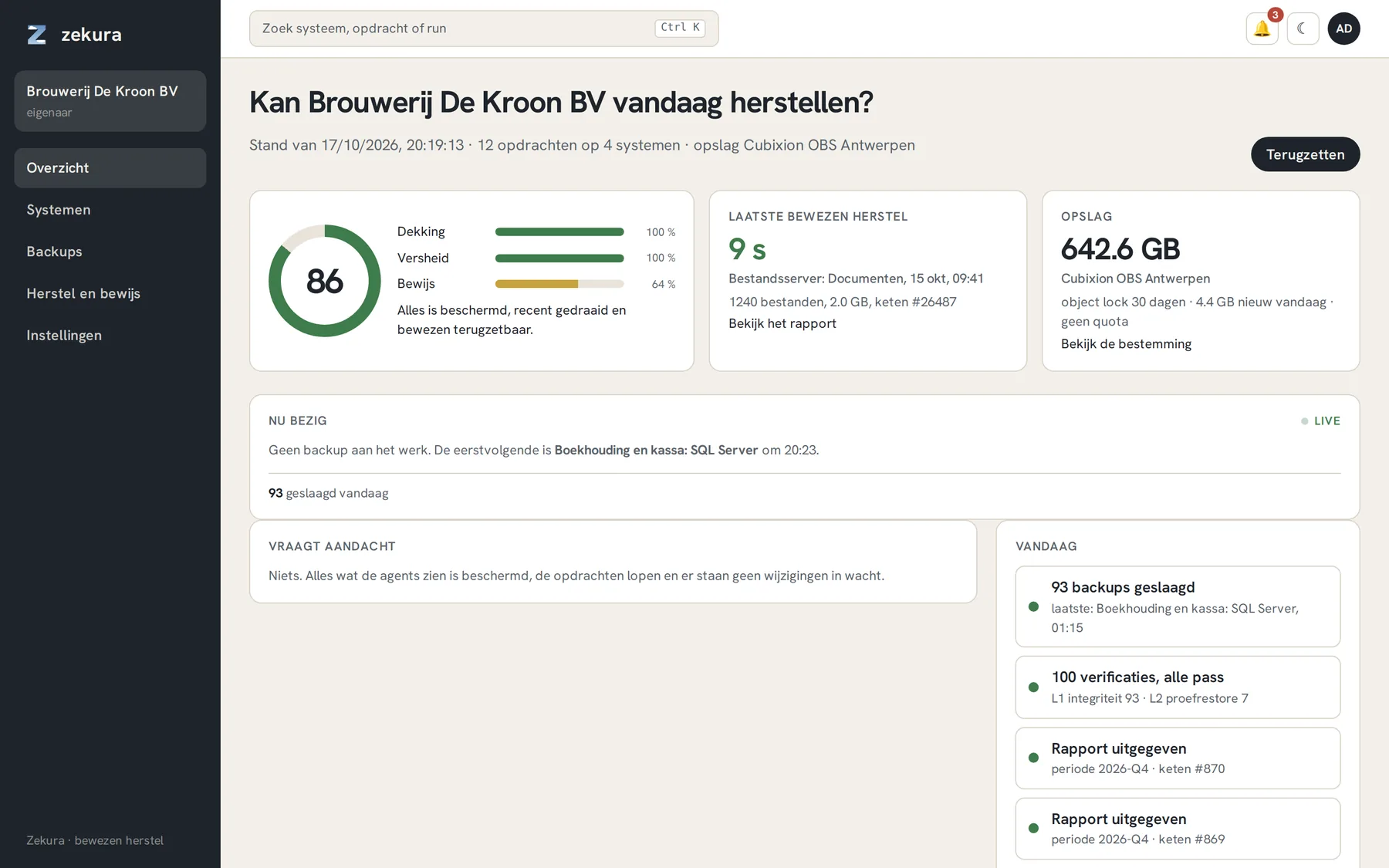
Task: Click Boekhouding en kassa: SQL Server text
Action: tap(656, 450)
